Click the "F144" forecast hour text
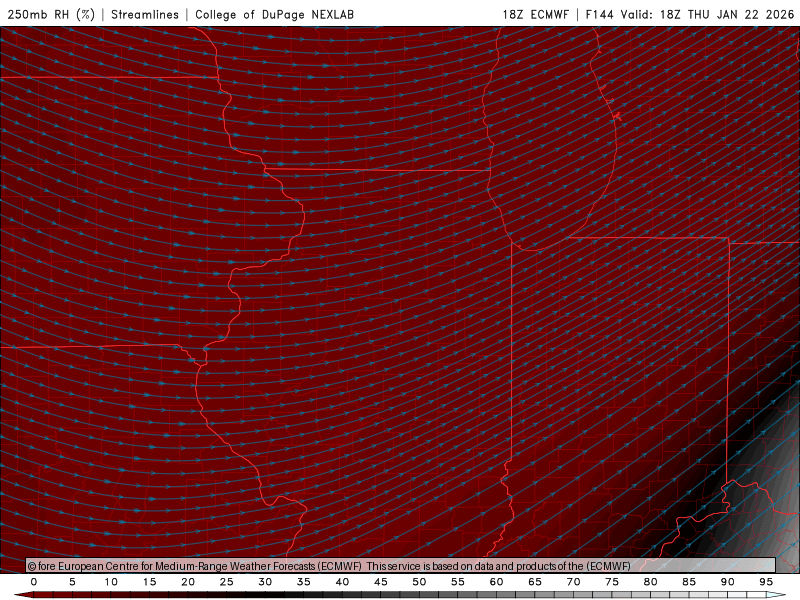 [599, 14]
